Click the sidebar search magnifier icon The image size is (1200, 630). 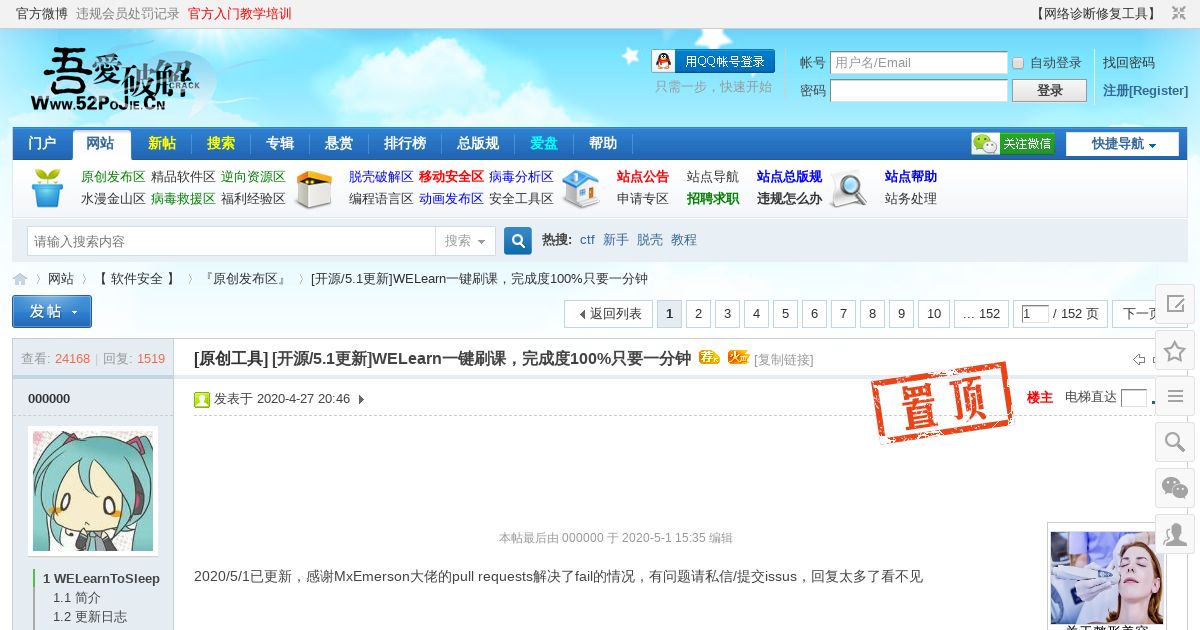[1175, 442]
